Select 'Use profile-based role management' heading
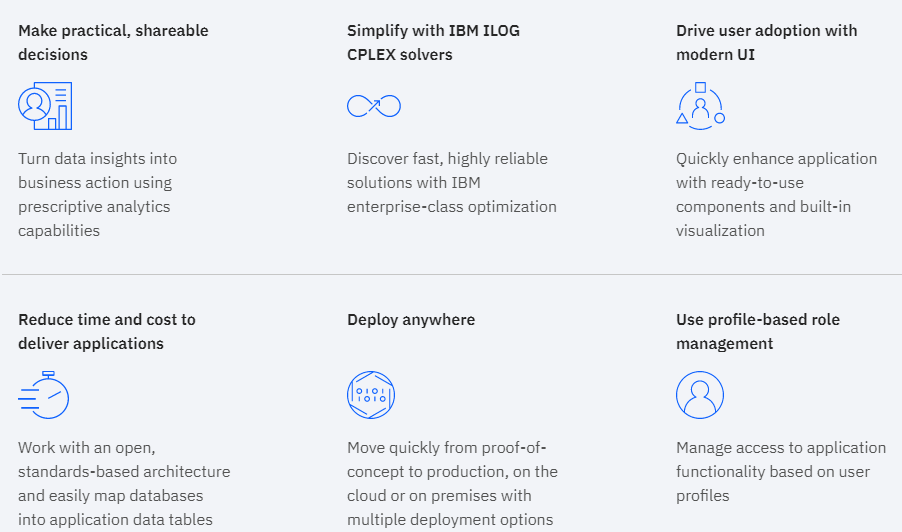 coord(758,331)
